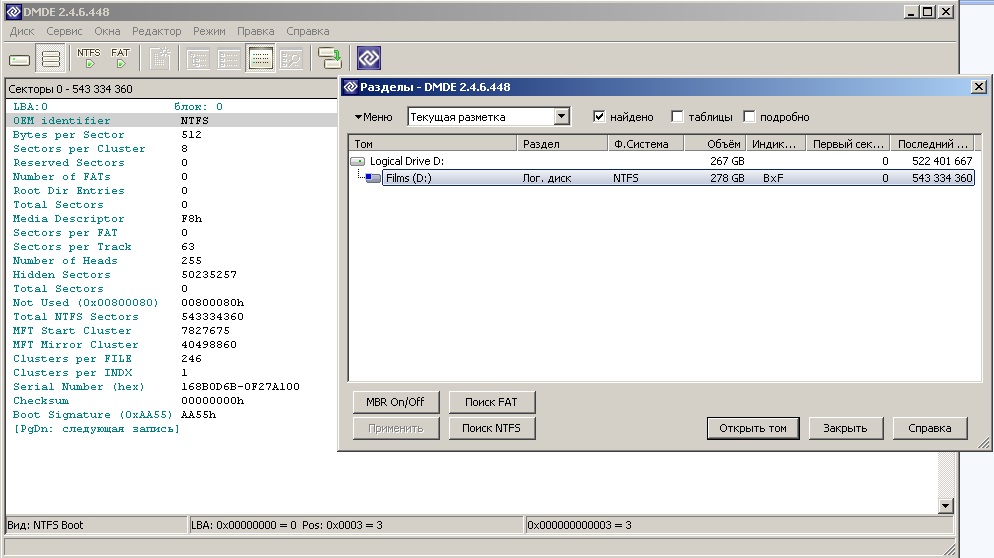Viewport: 994px width, 558px height.
Task: Click the sector view scrollbar down arrow
Action: click(946, 507)
